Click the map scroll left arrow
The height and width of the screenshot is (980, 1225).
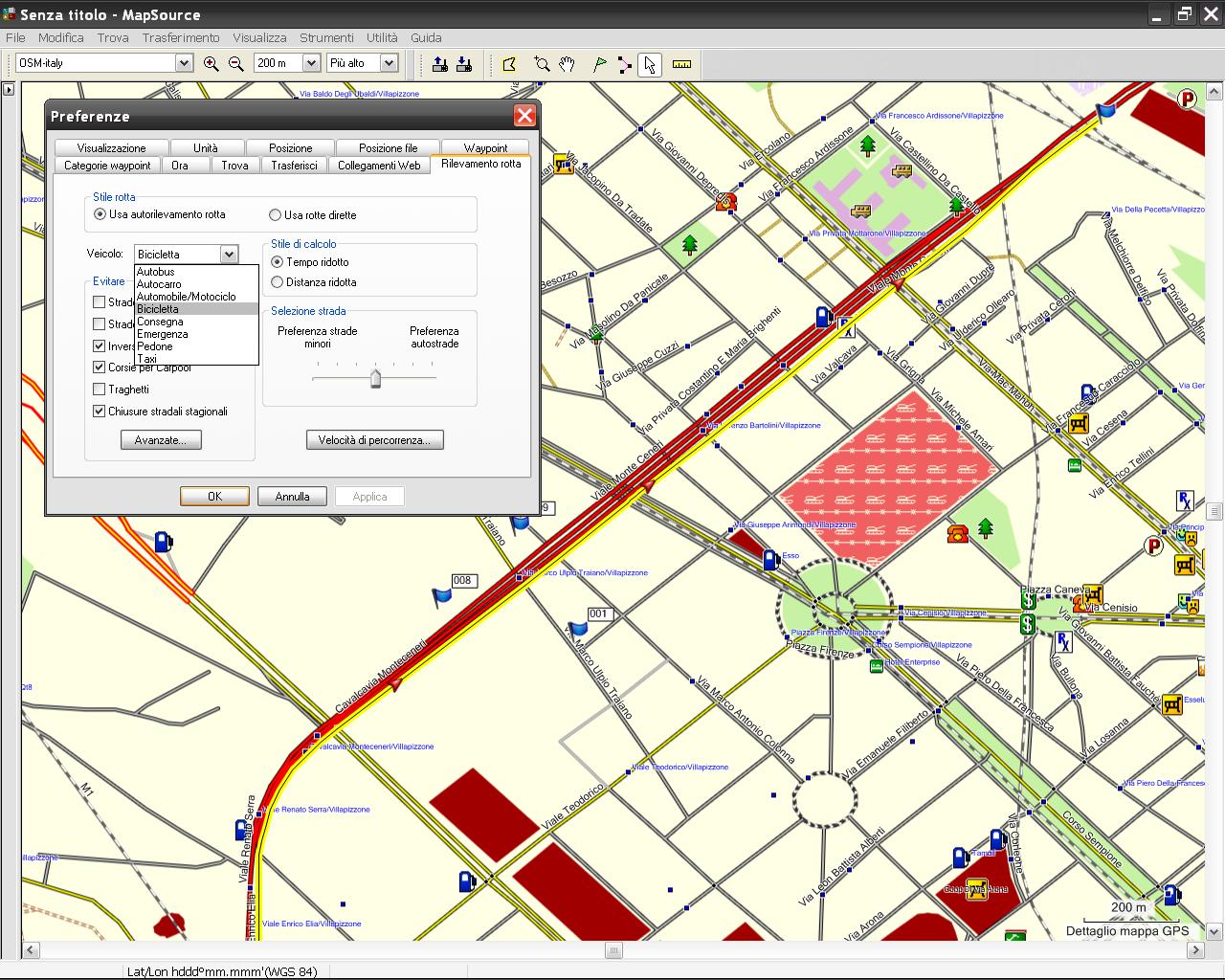31,950
